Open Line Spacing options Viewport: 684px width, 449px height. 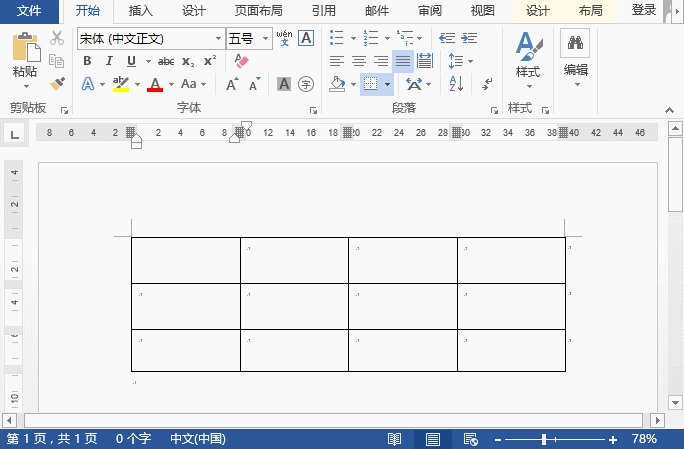tap(460, 61)
